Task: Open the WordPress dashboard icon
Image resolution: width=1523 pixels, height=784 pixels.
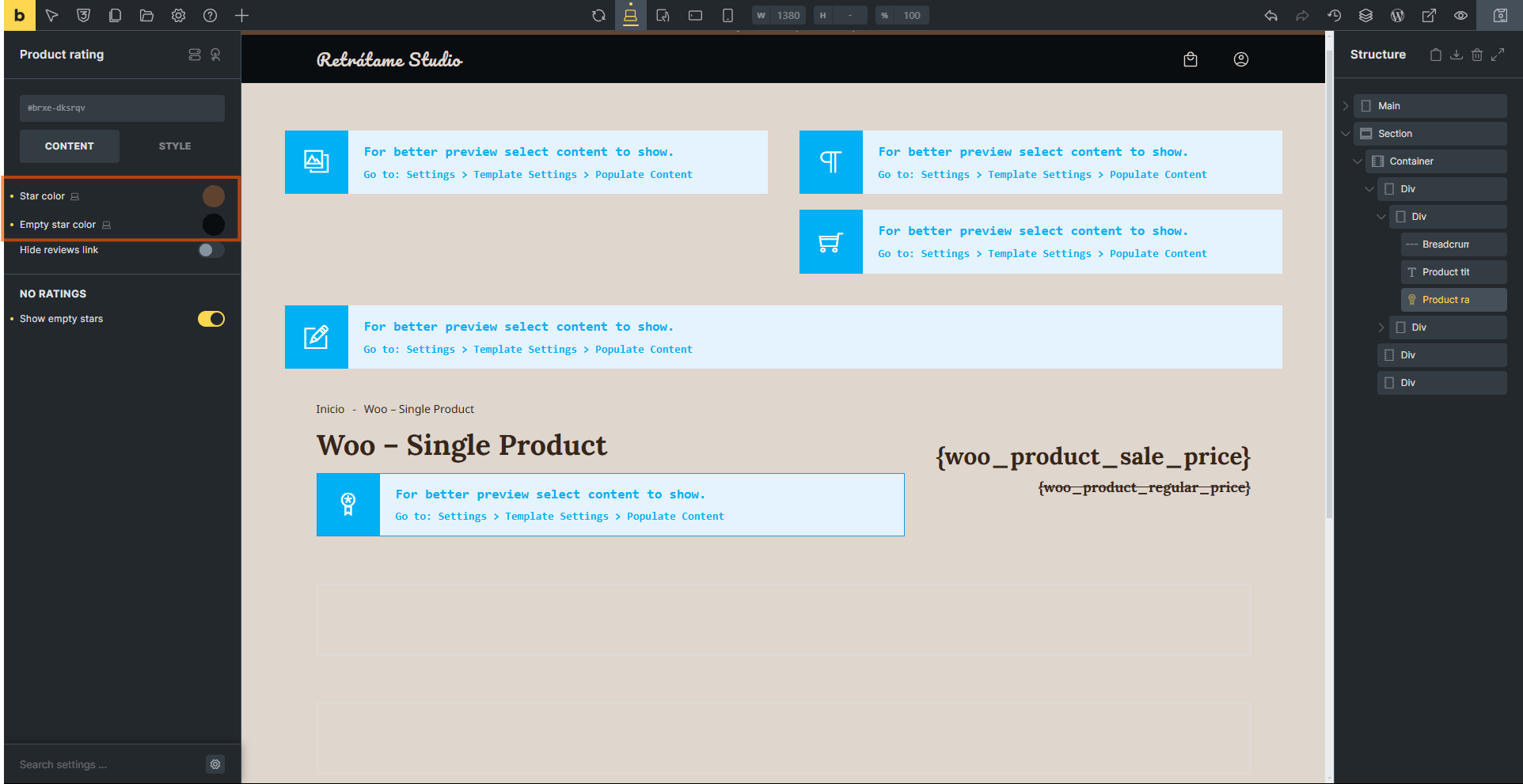Action: 1397,15
